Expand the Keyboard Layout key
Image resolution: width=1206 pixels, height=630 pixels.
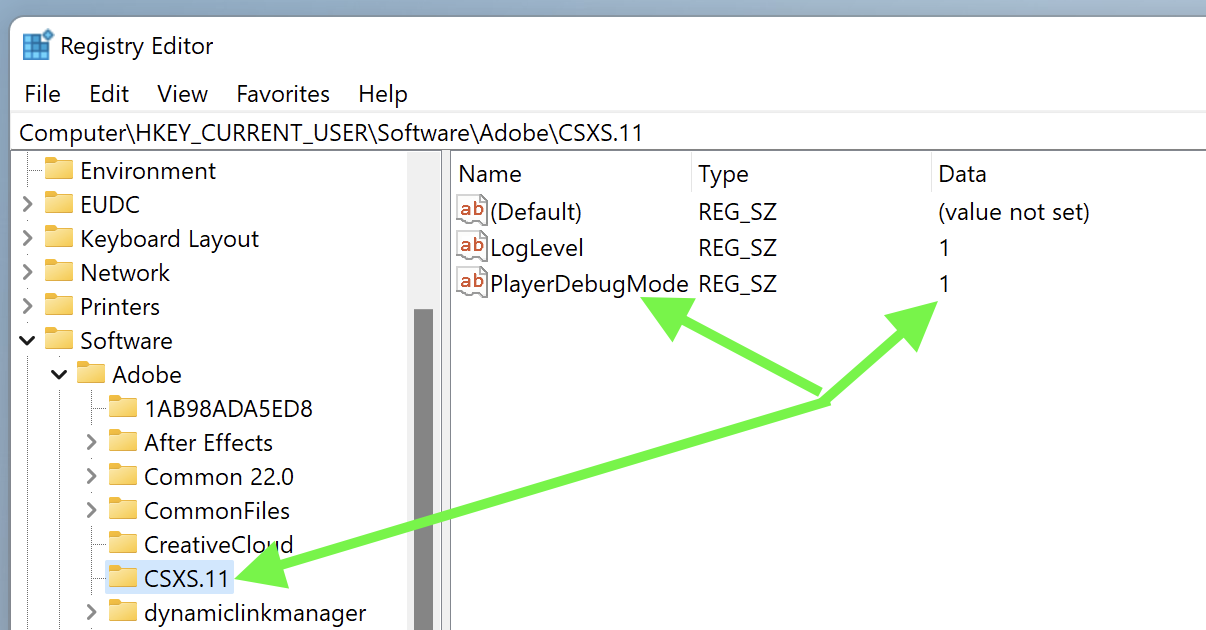tap(27, 239)
